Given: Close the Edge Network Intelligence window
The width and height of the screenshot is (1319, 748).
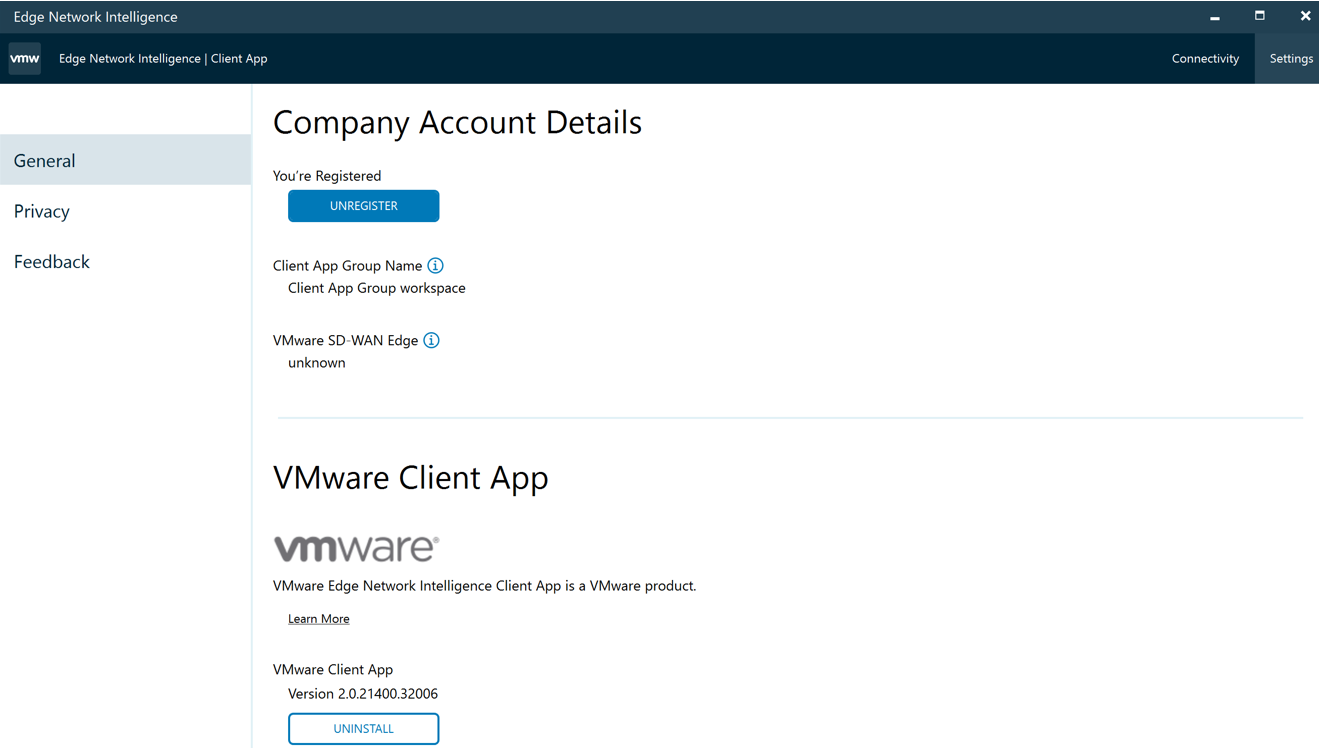Looking at the screenshot, I should [1305, 16].
